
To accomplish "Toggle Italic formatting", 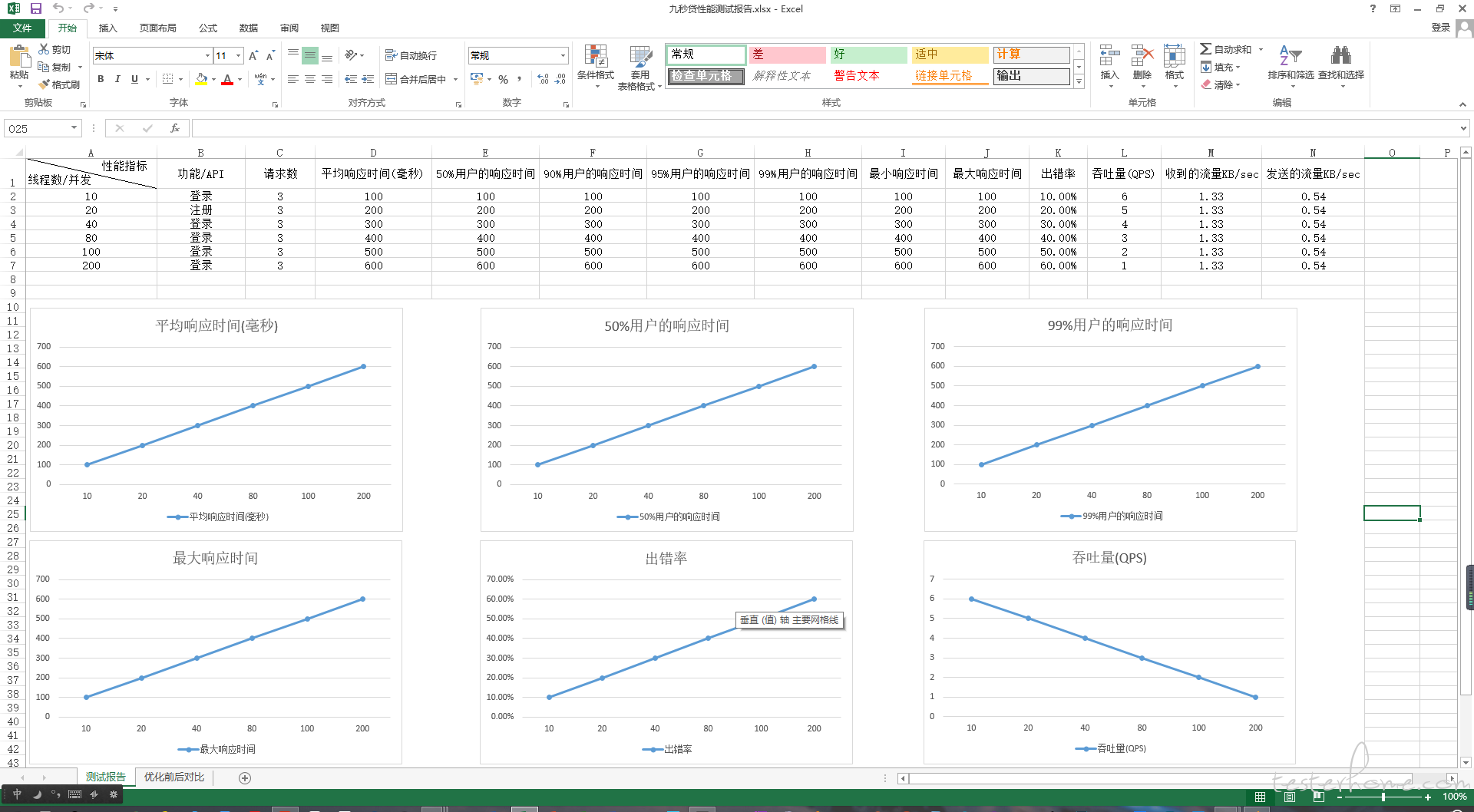I will [x=117, y=79].
